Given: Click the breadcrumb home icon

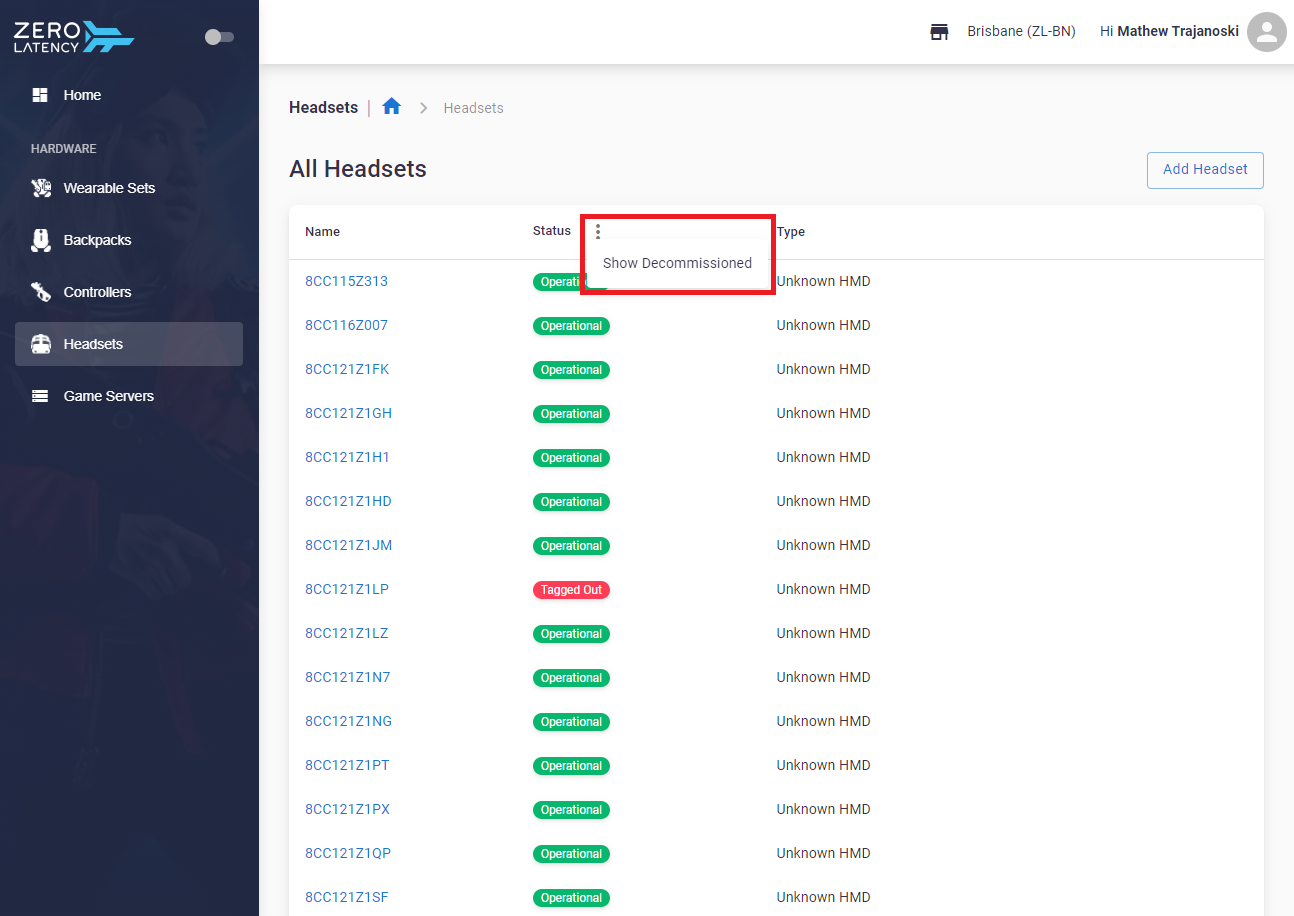Looking at the screenshot, I should (x=392, y=107).
